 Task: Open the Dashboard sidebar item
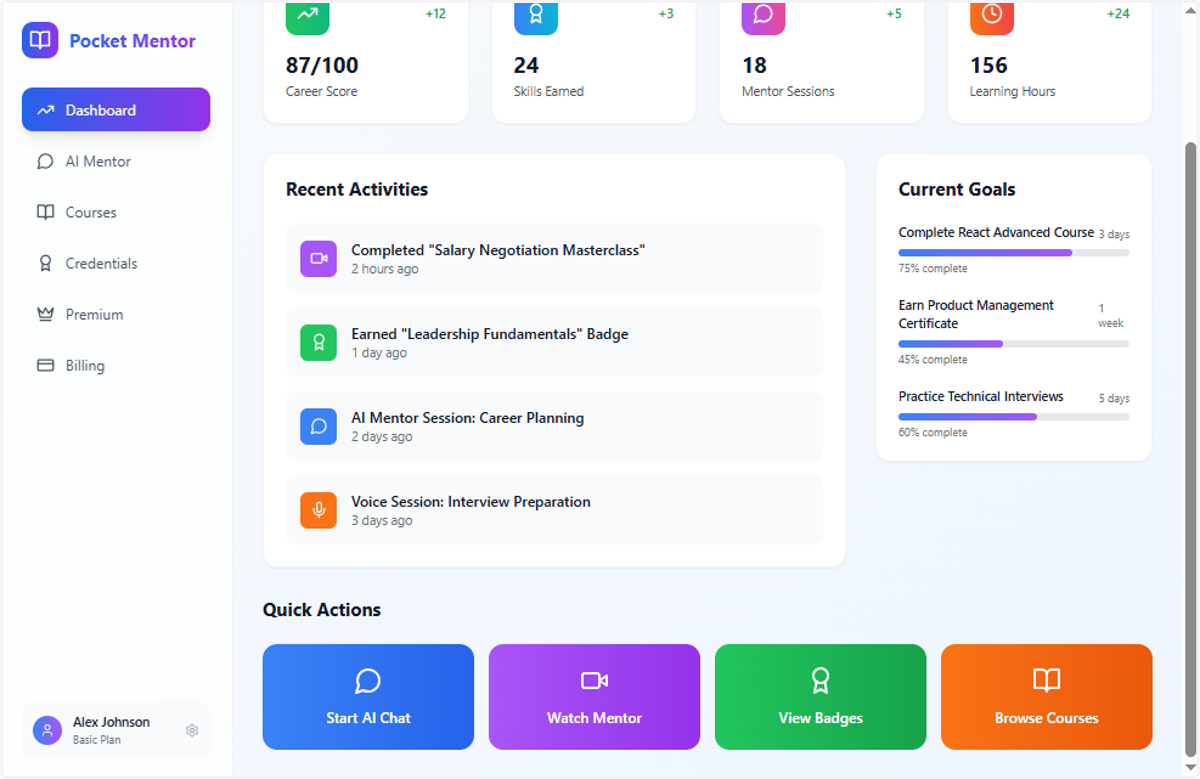pos(116,110)
